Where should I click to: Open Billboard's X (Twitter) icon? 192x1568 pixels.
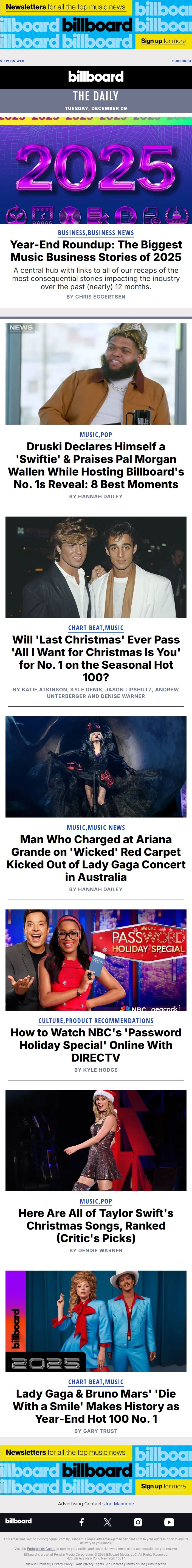point(108,1522)
